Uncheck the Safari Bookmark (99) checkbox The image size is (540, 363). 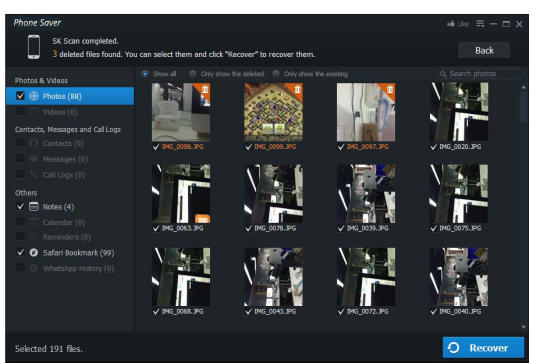[x=20, y=252]
